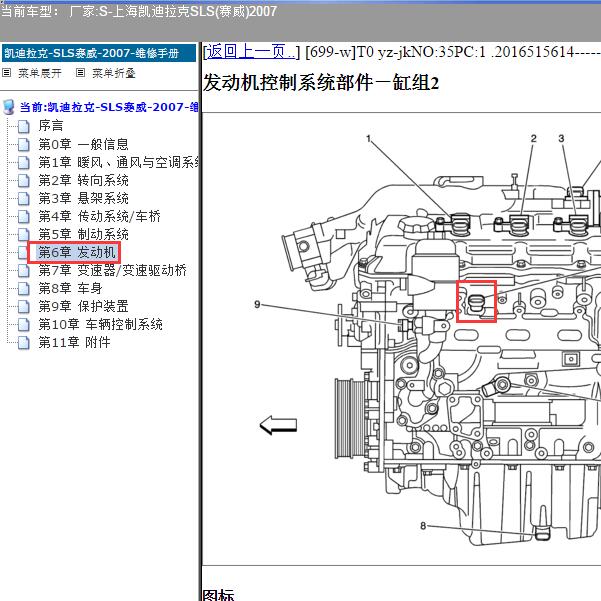Open 第10章 车辆控制系统 chapter
Viewport: 601px width, 601px height.
(100, 324)
